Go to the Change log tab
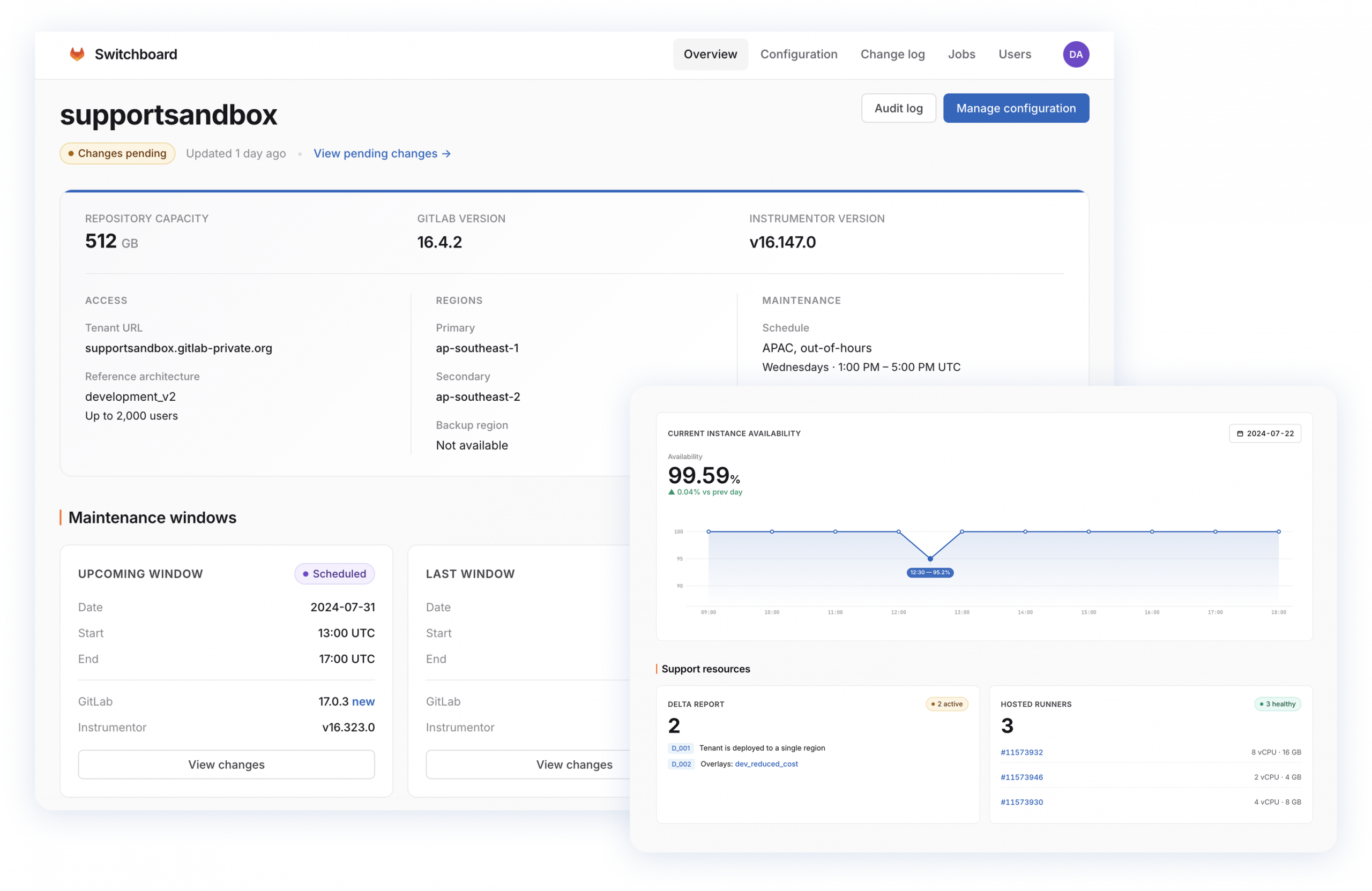Screen dimensions: 1372x891 [x=892, y=54]
